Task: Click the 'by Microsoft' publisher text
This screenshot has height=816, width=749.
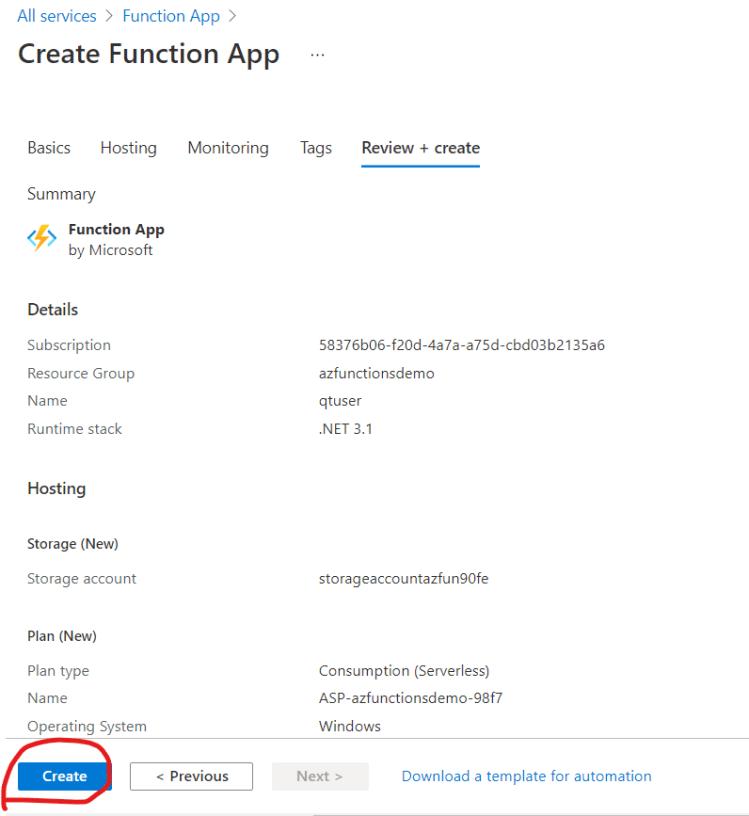Action: click(110, 250)
